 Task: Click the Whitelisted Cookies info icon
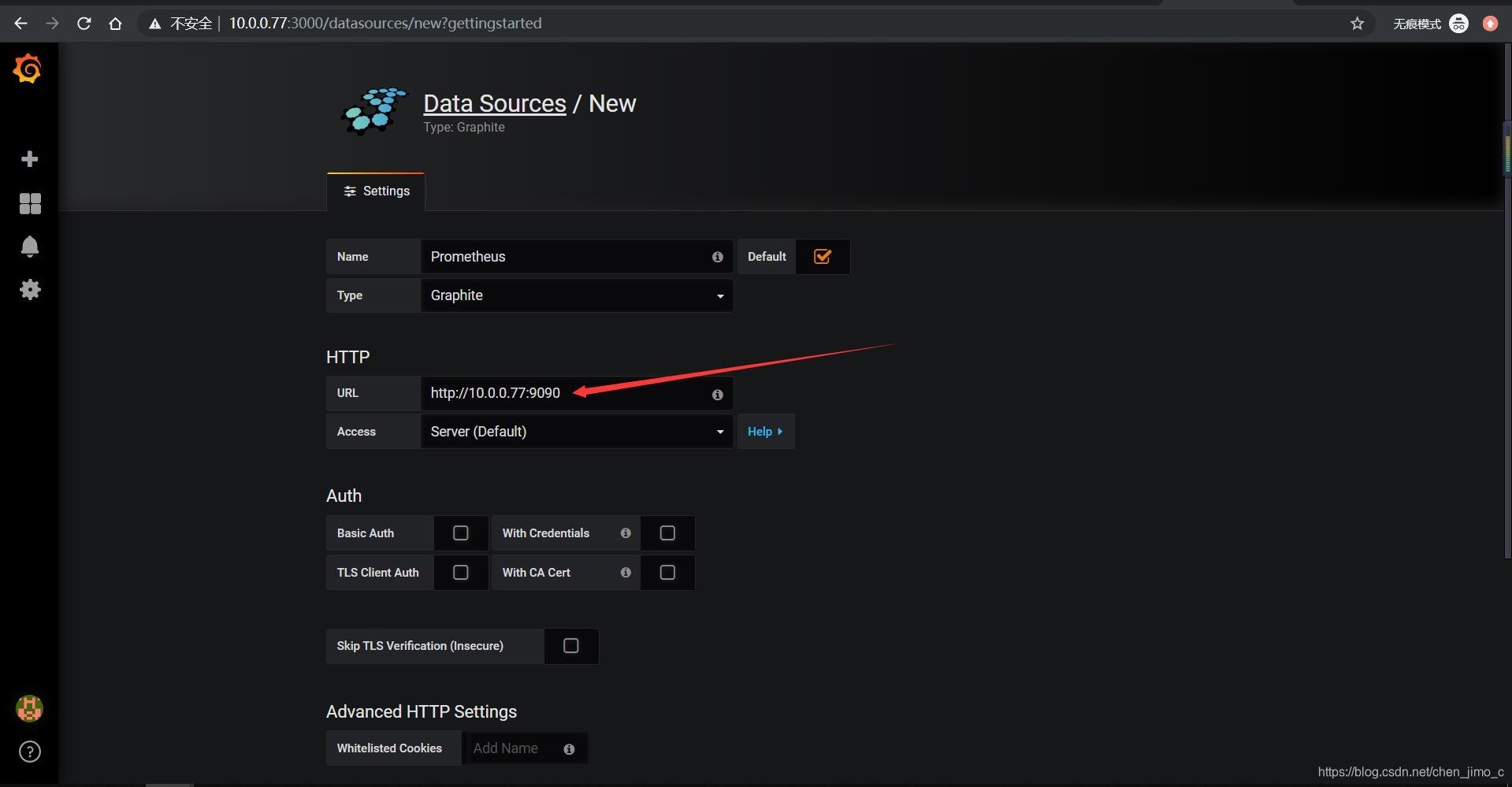(569, 749)
